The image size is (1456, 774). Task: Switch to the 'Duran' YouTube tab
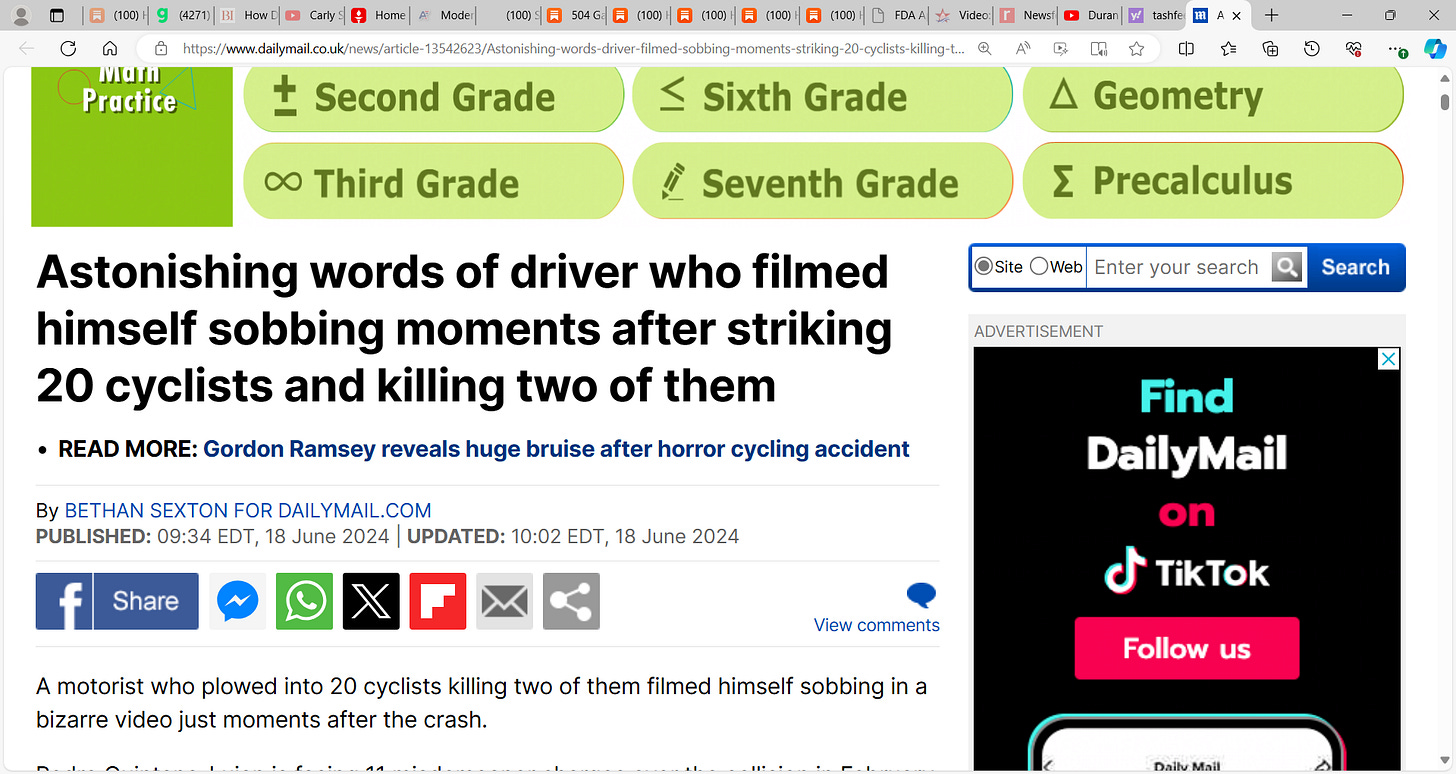[1090, 16]
